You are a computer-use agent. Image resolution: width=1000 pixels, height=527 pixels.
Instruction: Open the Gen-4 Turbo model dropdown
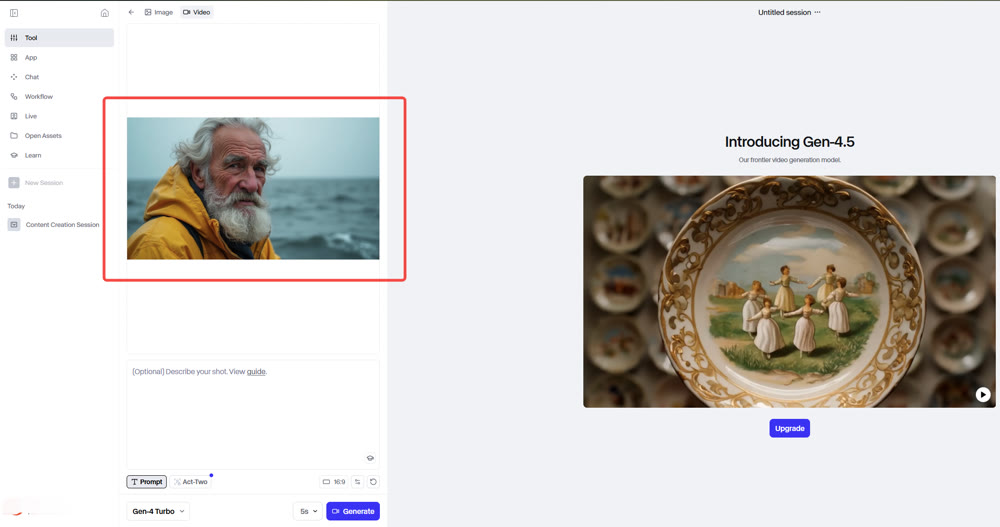[x=158, y=511]
